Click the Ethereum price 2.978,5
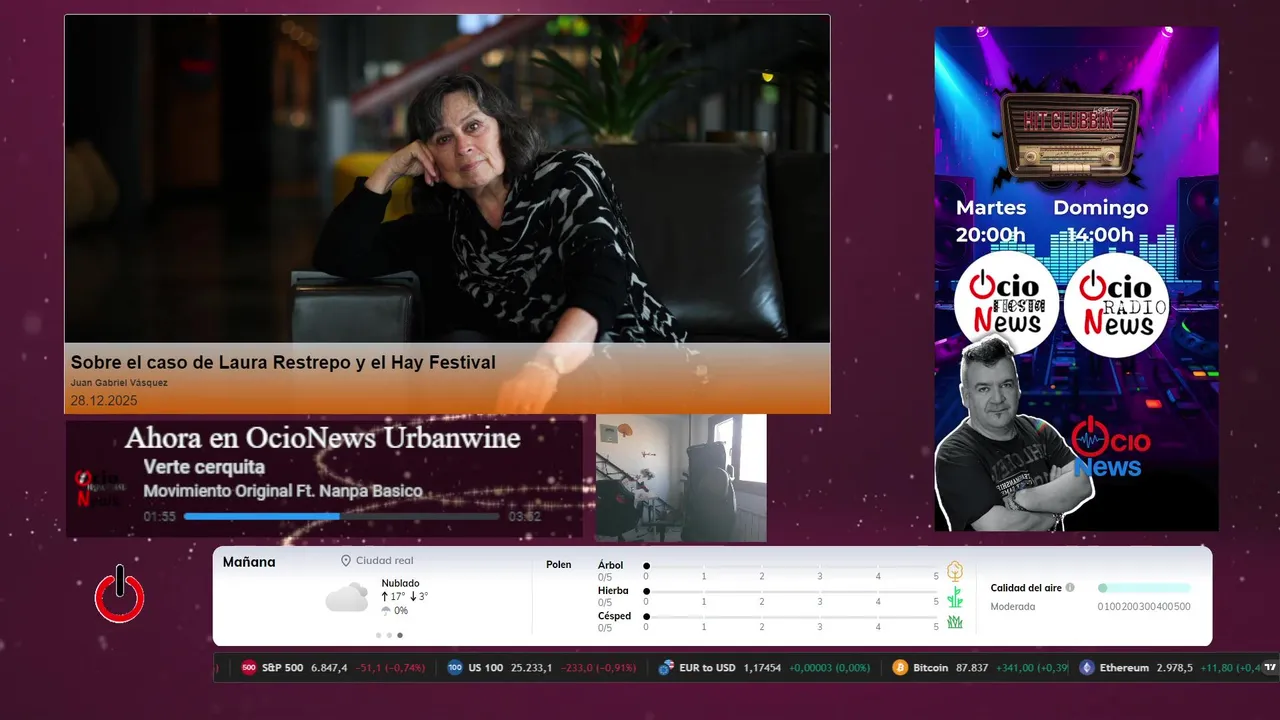The height and width of the screenshot is (720, 1280). [x=1175, y=668]
